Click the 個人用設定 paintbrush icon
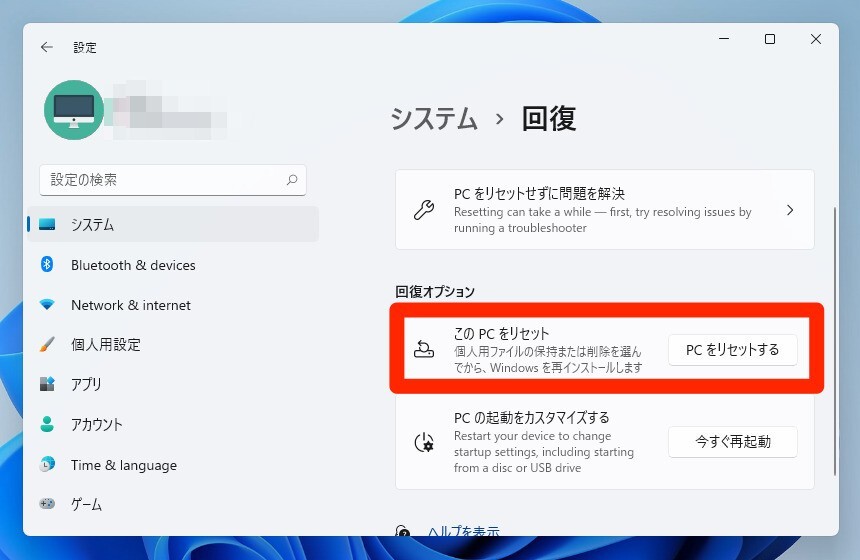 pos(47,344)
